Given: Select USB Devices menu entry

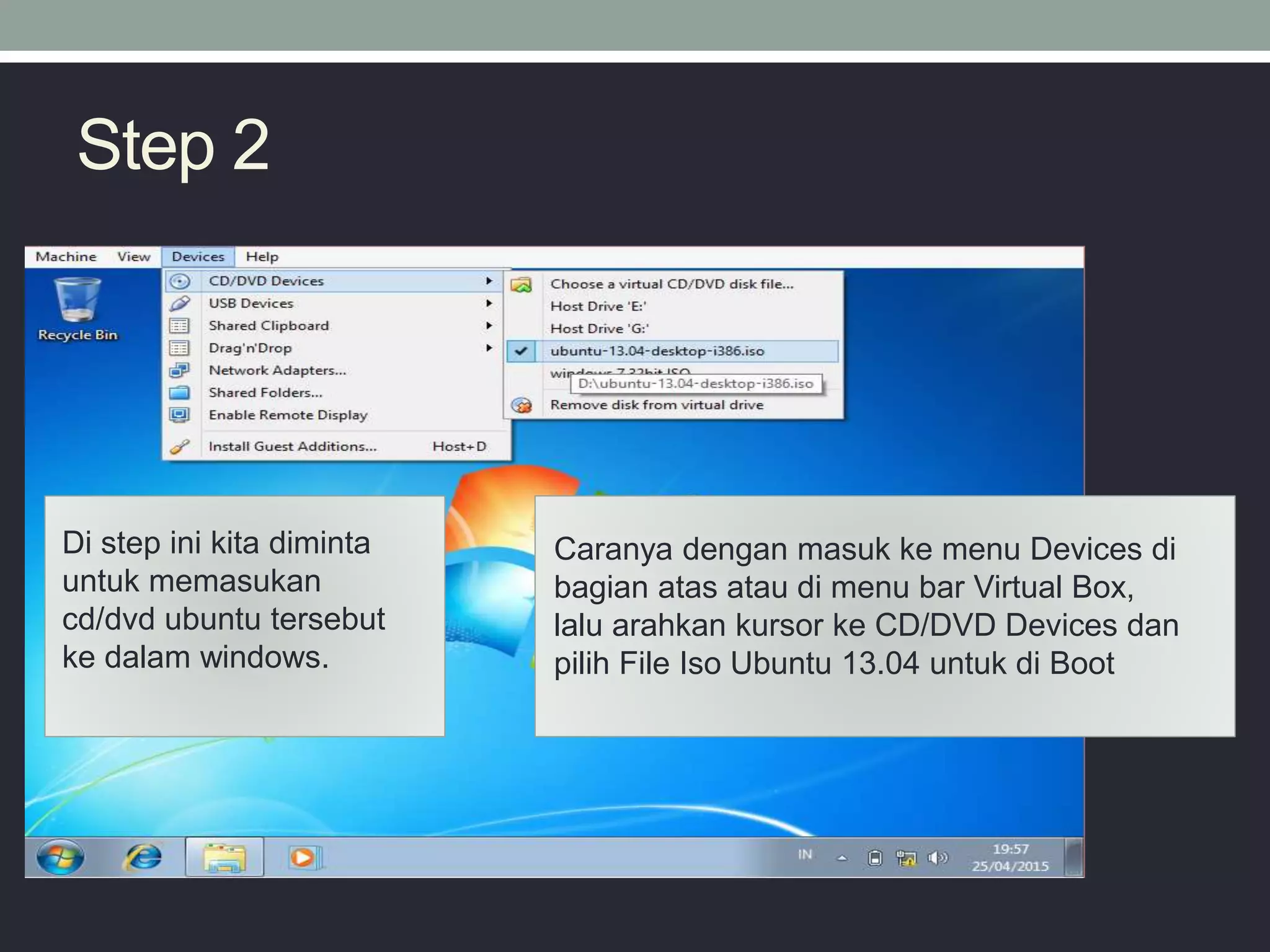Looking at the screenshot, I should pyautogui.click(x=334, y=303).
